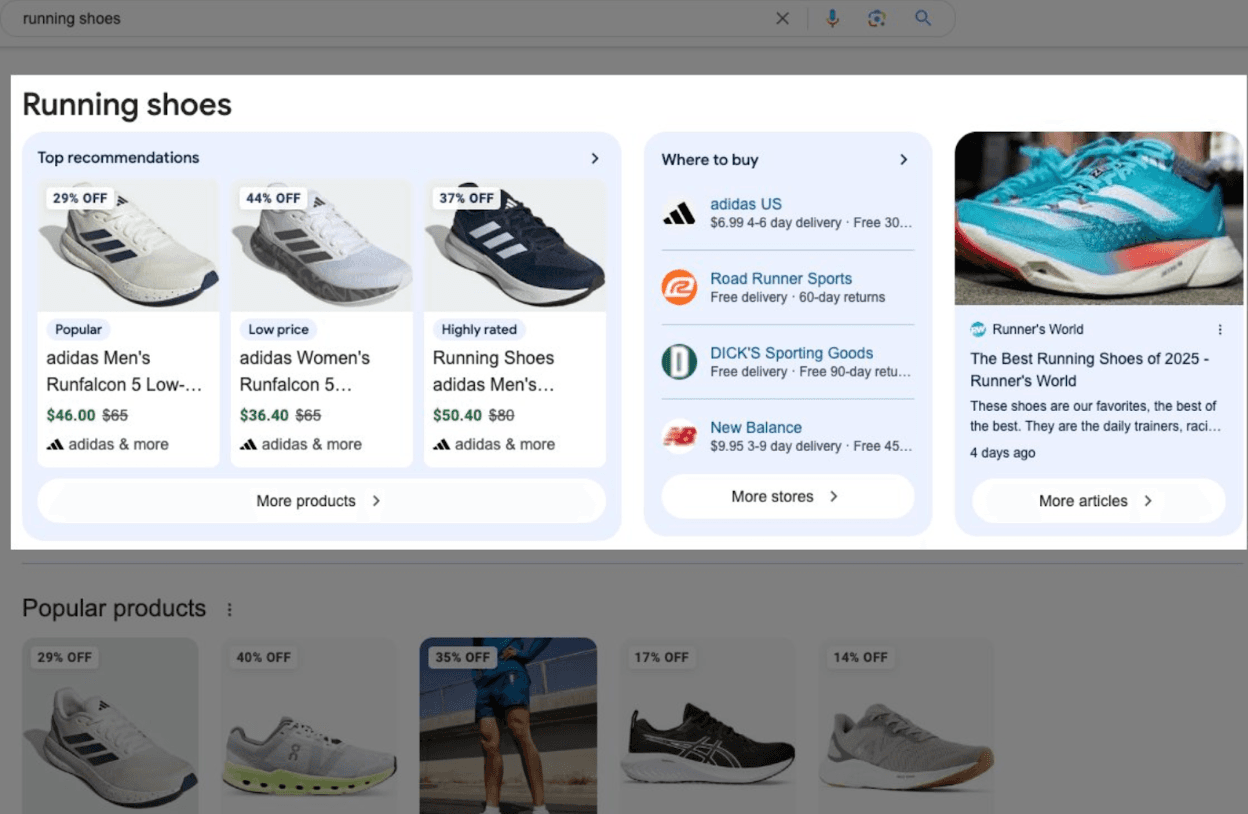Click the $50.40 price
The image size is (1248, 814).
[458, 415]
